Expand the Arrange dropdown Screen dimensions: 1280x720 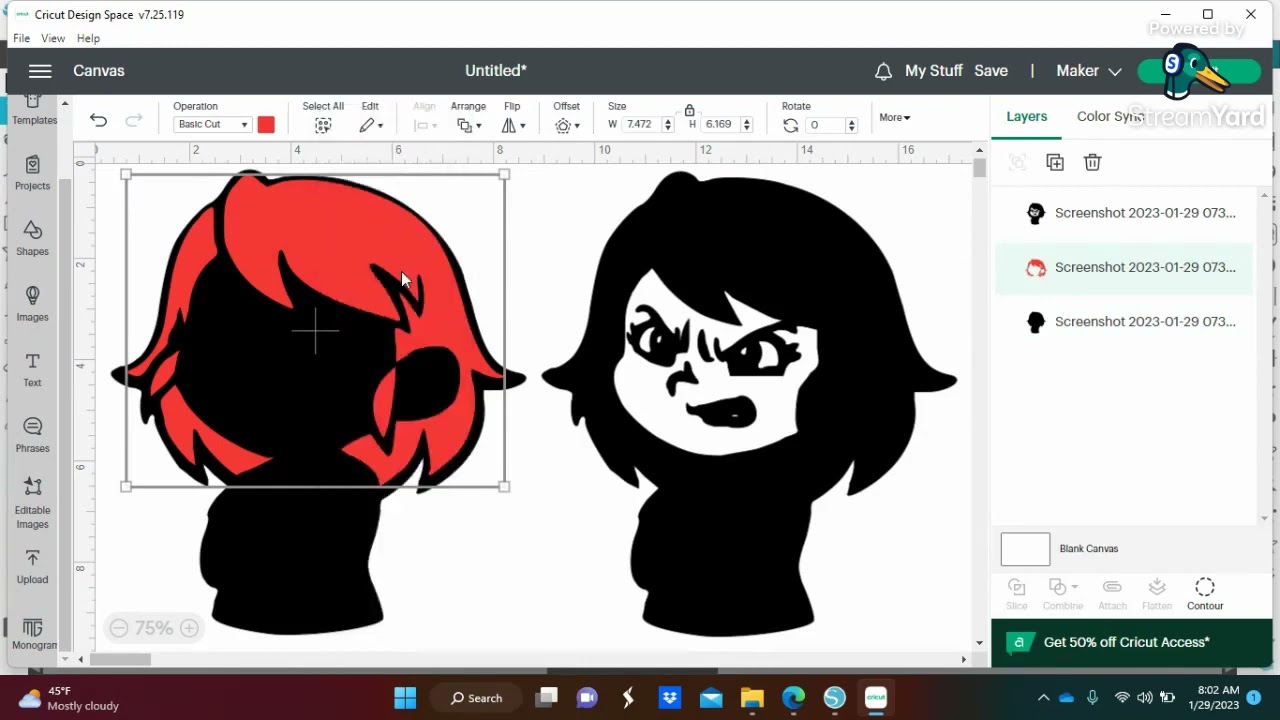468,126
